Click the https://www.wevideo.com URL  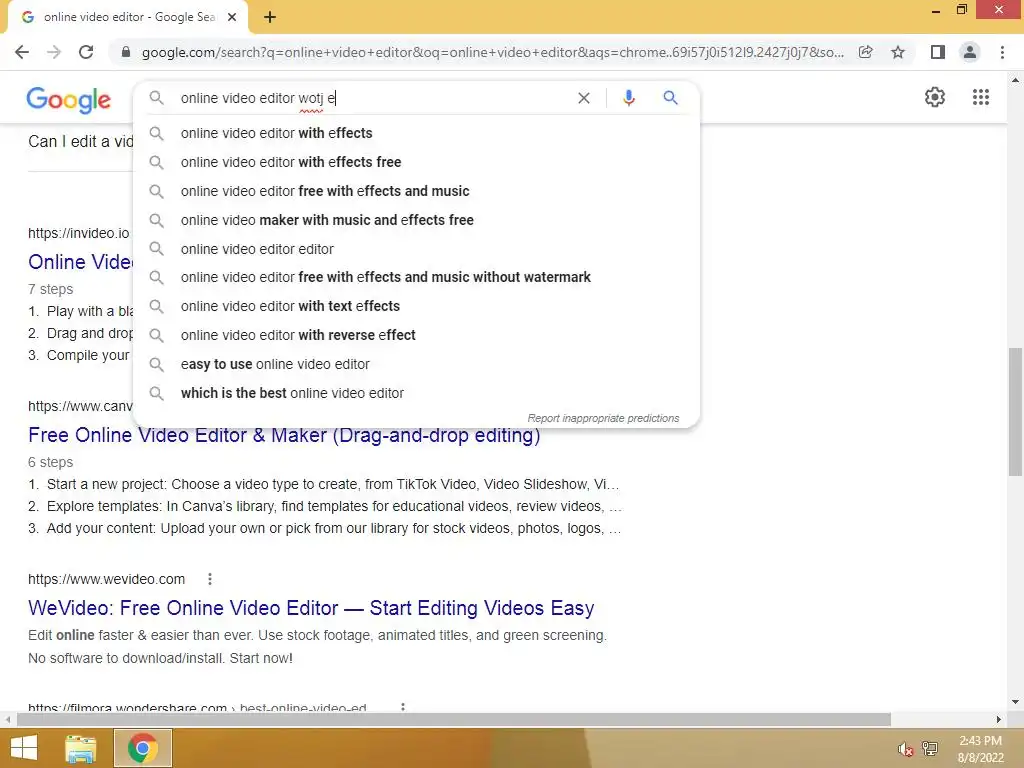pos(106,579)
